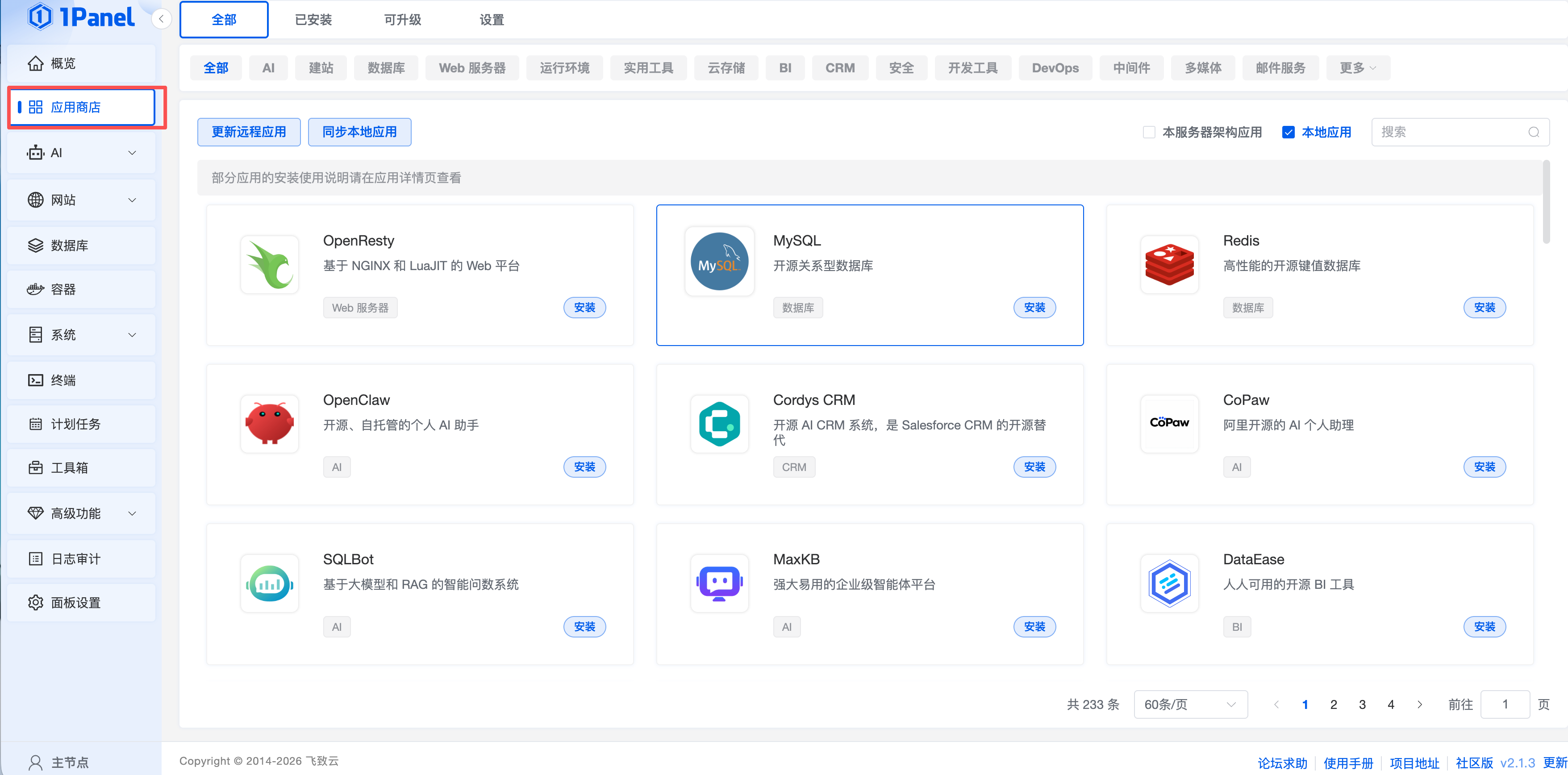Expand the AI sidebar menu
Viewport: 1568px width, 775px height.
(x=81, y=153)
